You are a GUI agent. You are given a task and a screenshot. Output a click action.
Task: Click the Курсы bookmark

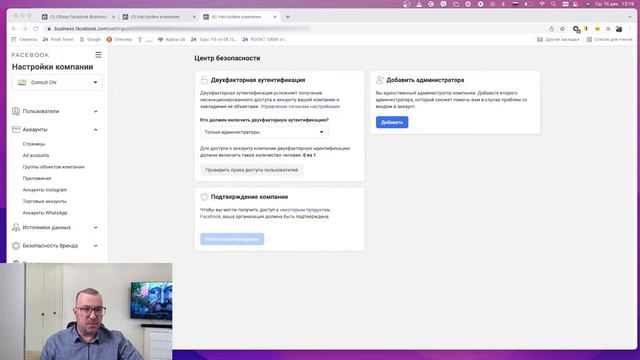(x=171, y=40)
